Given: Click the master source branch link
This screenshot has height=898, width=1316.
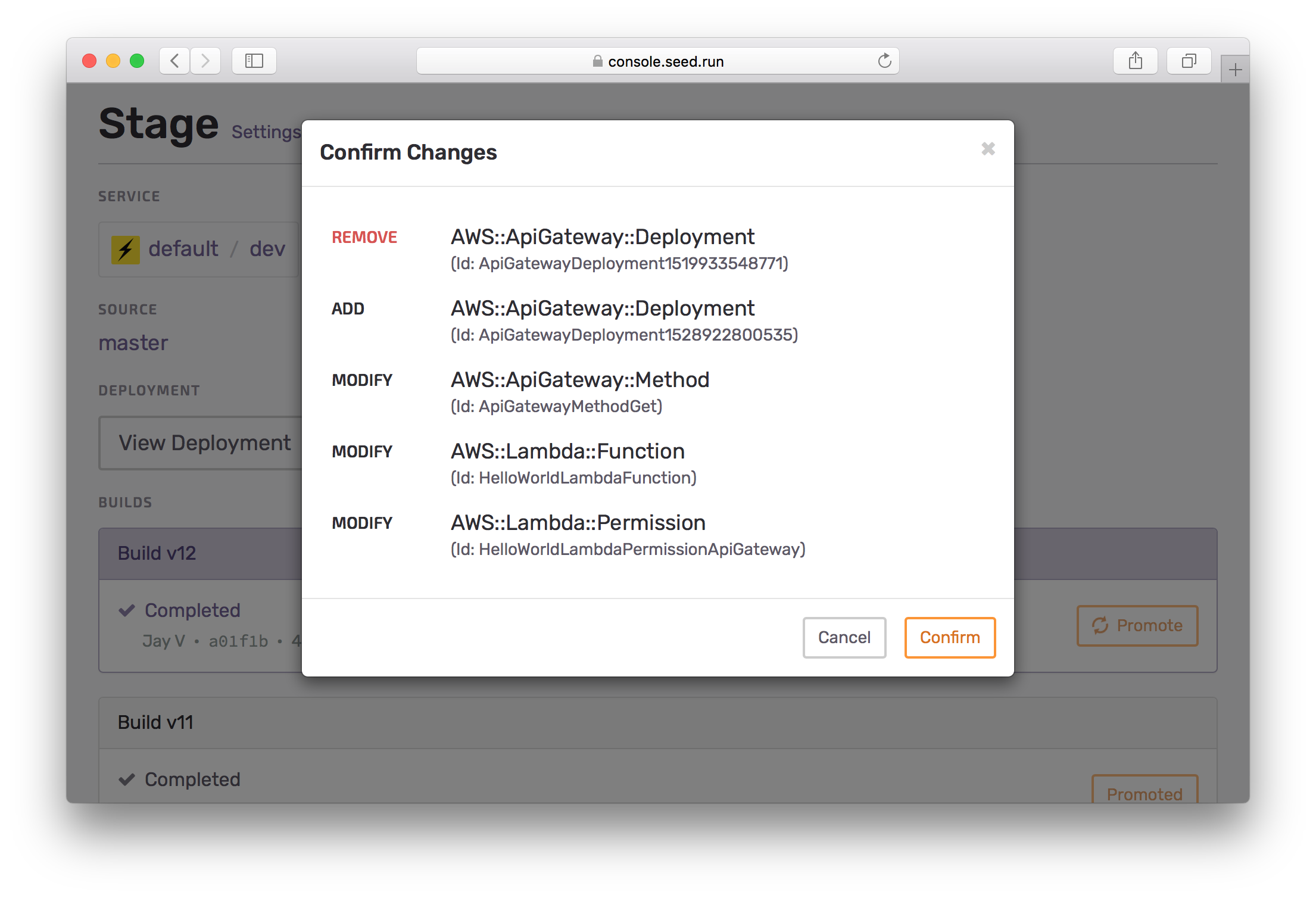Looking at the screenshot, I should pos(133,343).
